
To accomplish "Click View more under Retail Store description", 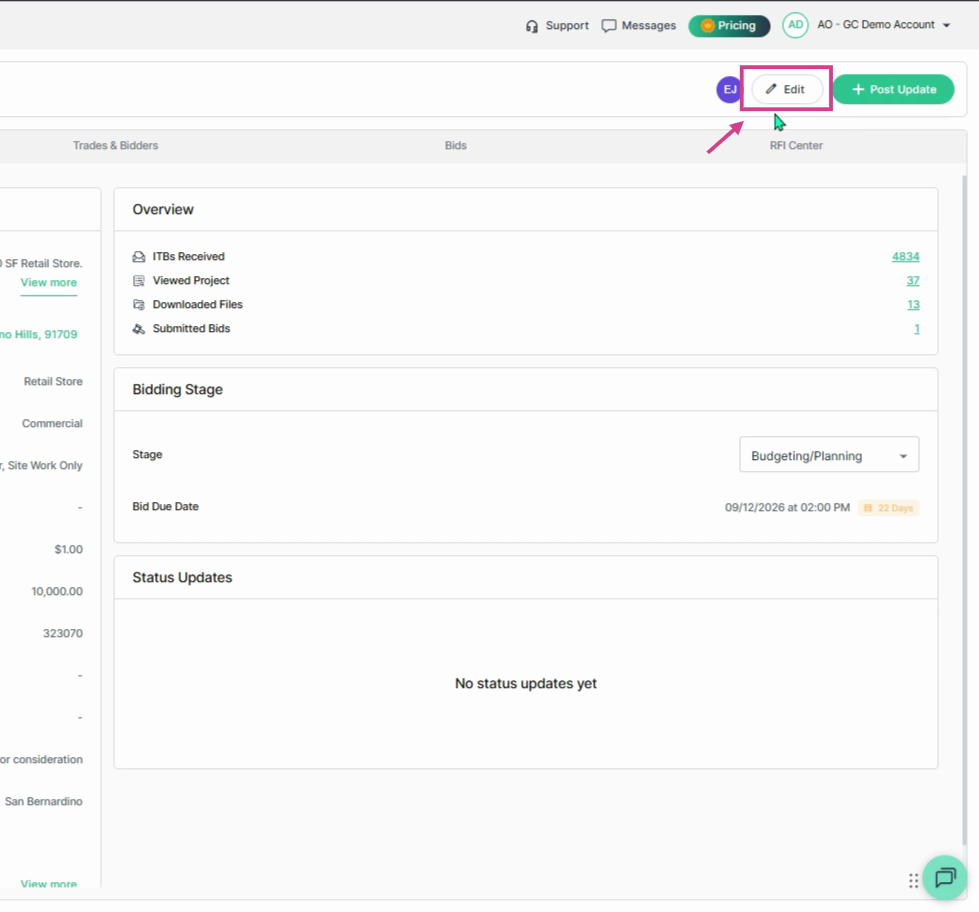I will (x=49, y=283).
